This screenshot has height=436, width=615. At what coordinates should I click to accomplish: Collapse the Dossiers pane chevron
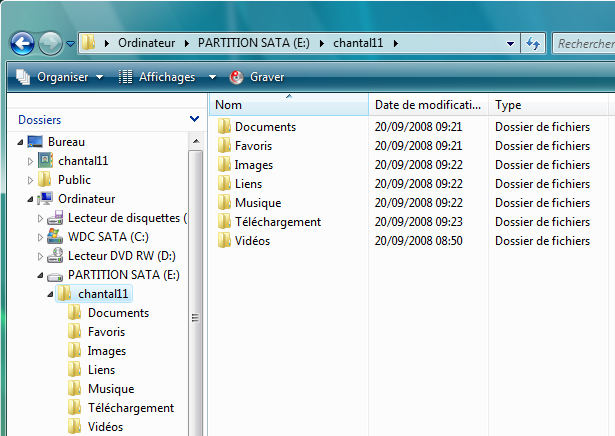pos(194,119)
